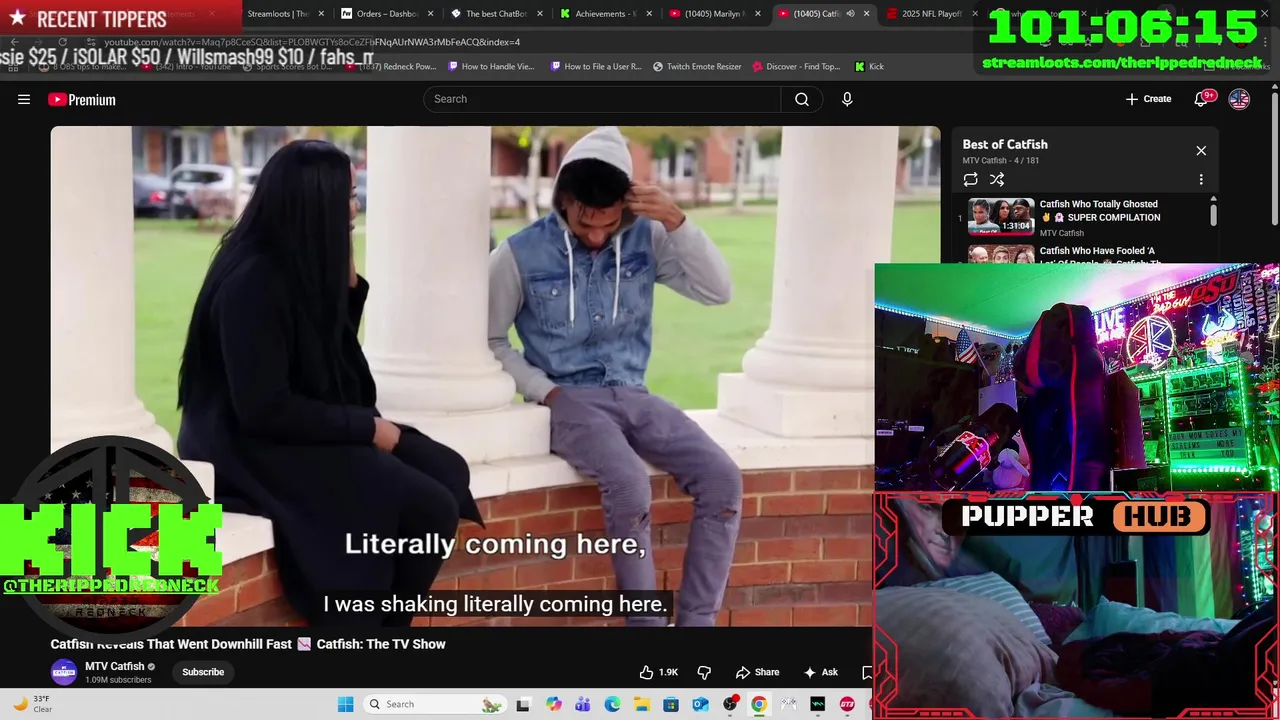This screenshot has width=1280, height=720.
Task: Click the 'Catfish Reveals That Went Downhill Fast' title
Action: click(171, 644)
